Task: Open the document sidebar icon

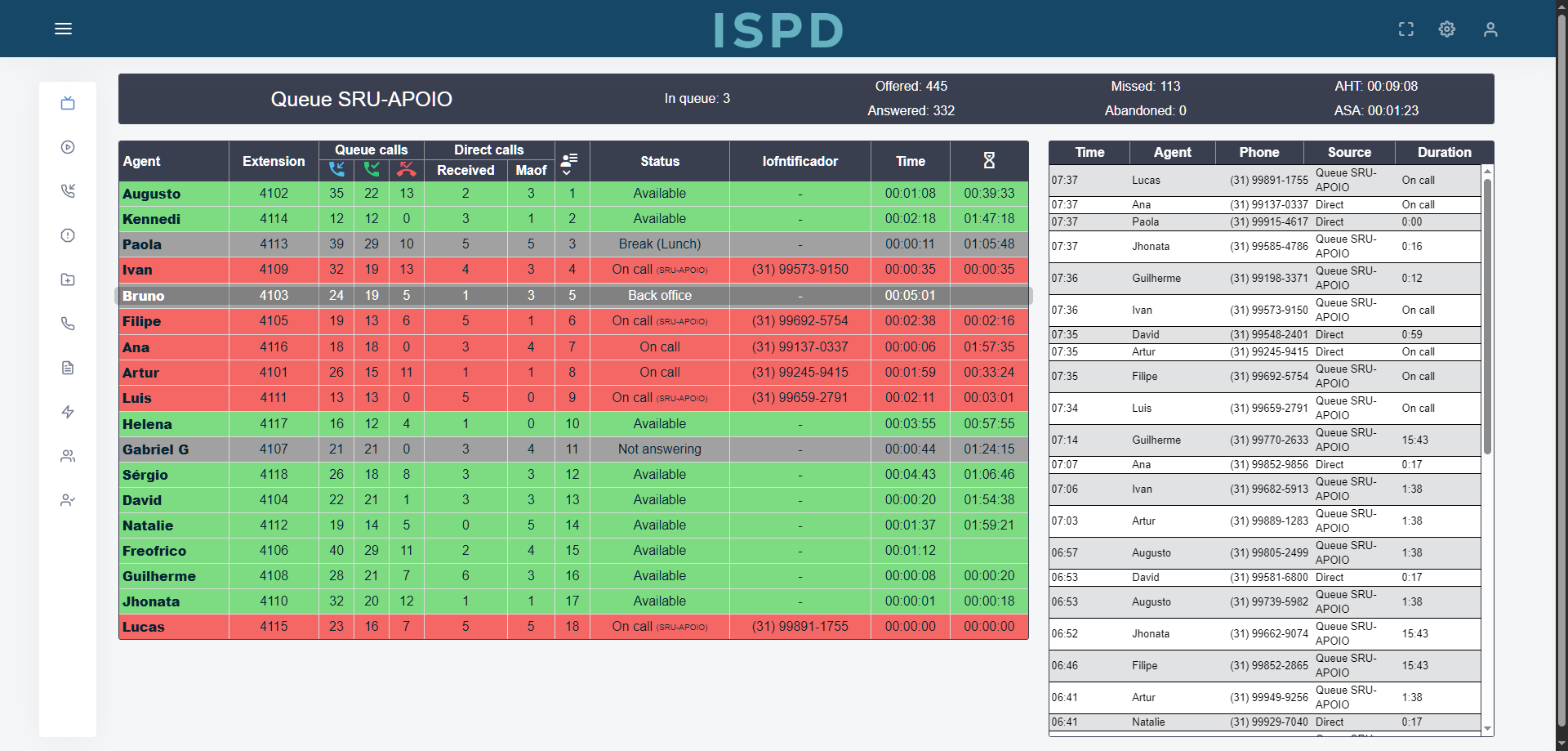Action: click(x=68, y=368)
